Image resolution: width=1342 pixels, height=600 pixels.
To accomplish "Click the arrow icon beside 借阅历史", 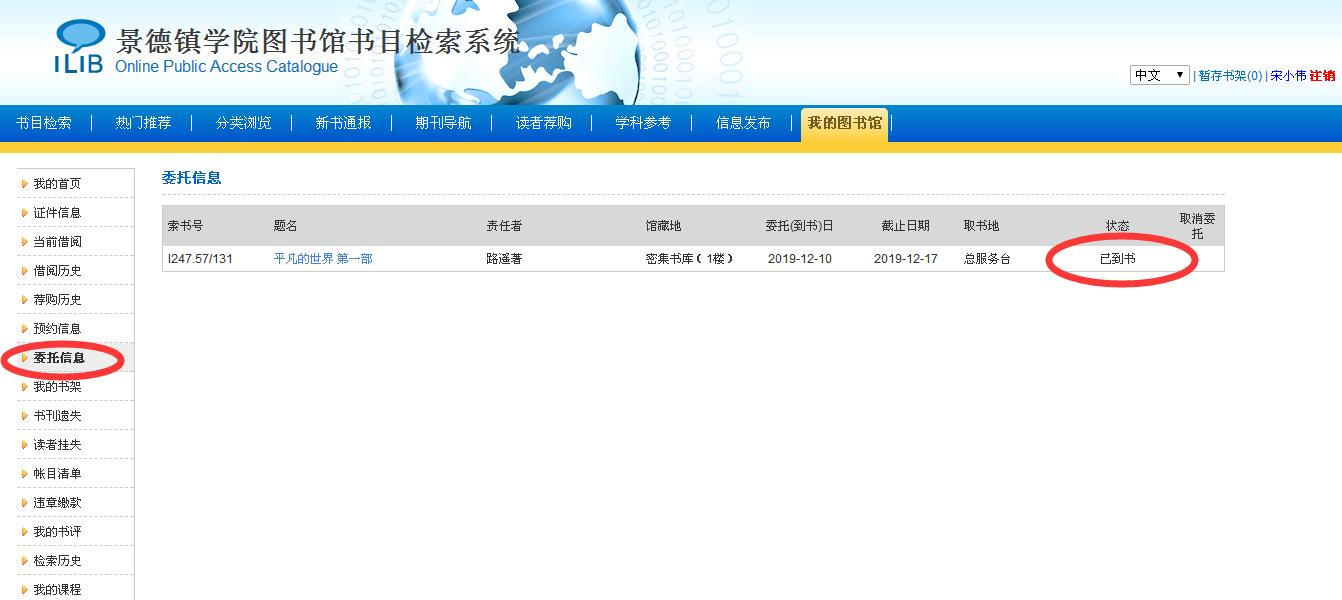I will pos(24,271).
